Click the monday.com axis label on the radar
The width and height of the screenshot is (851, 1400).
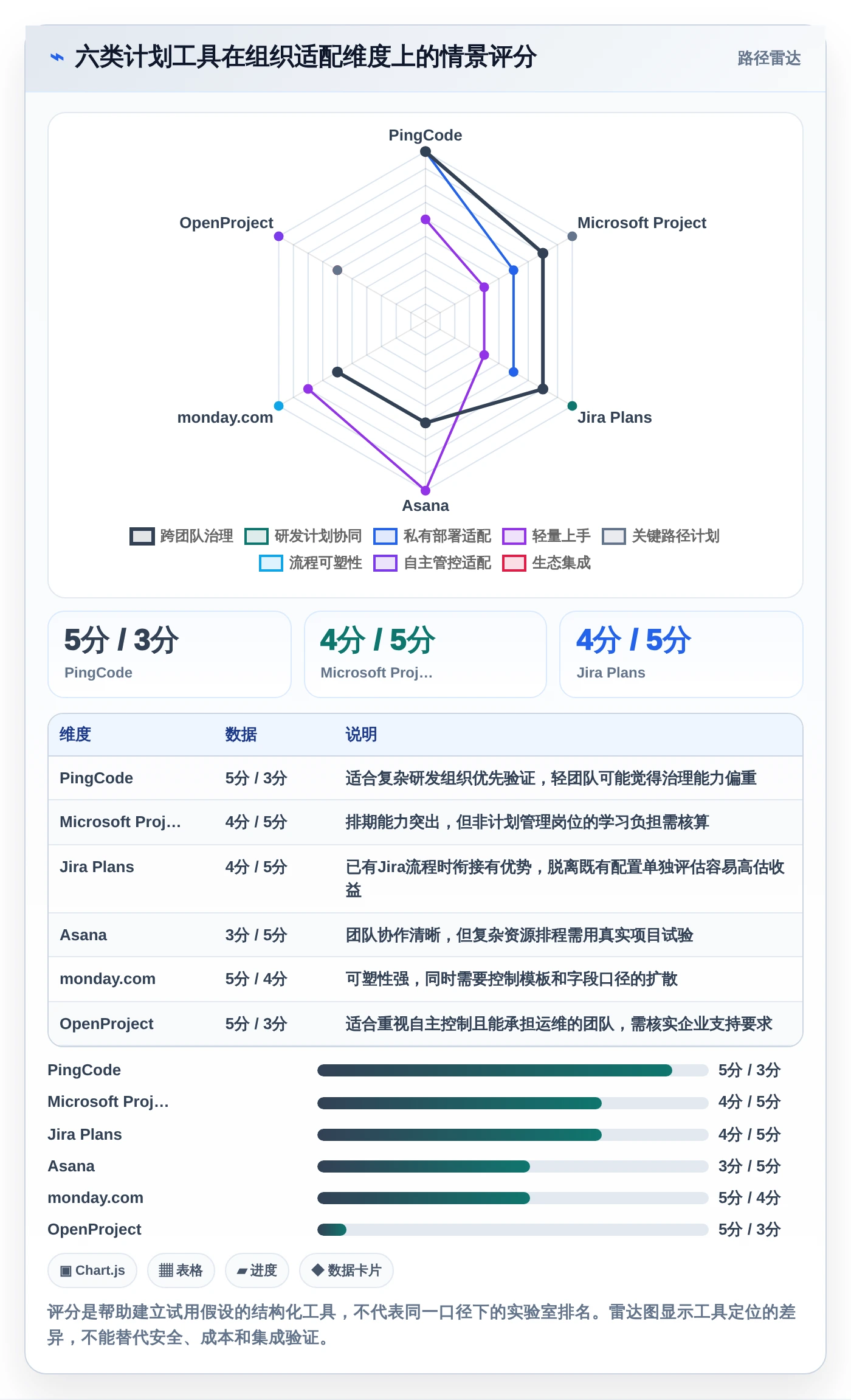pos(225,417)
